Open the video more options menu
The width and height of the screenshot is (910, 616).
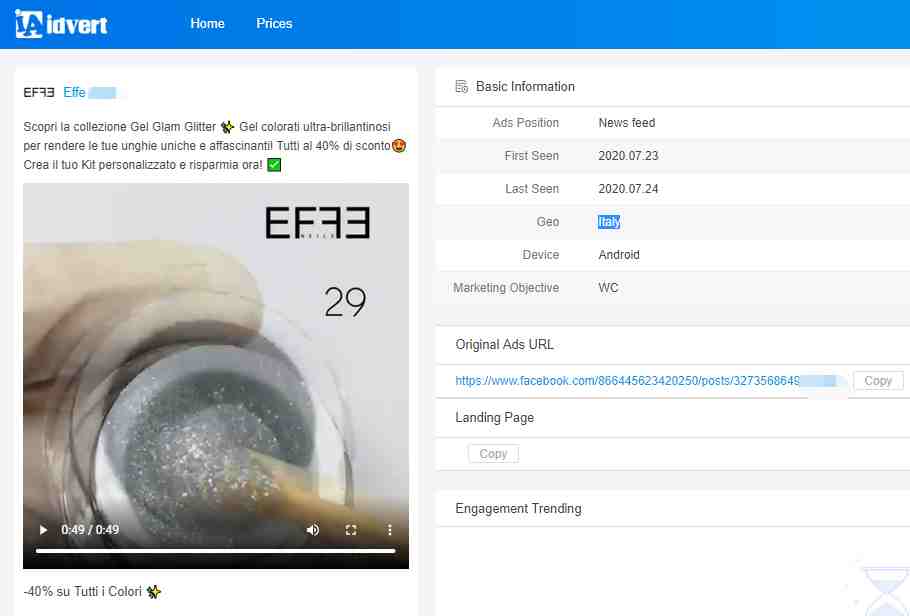point(389,530)
